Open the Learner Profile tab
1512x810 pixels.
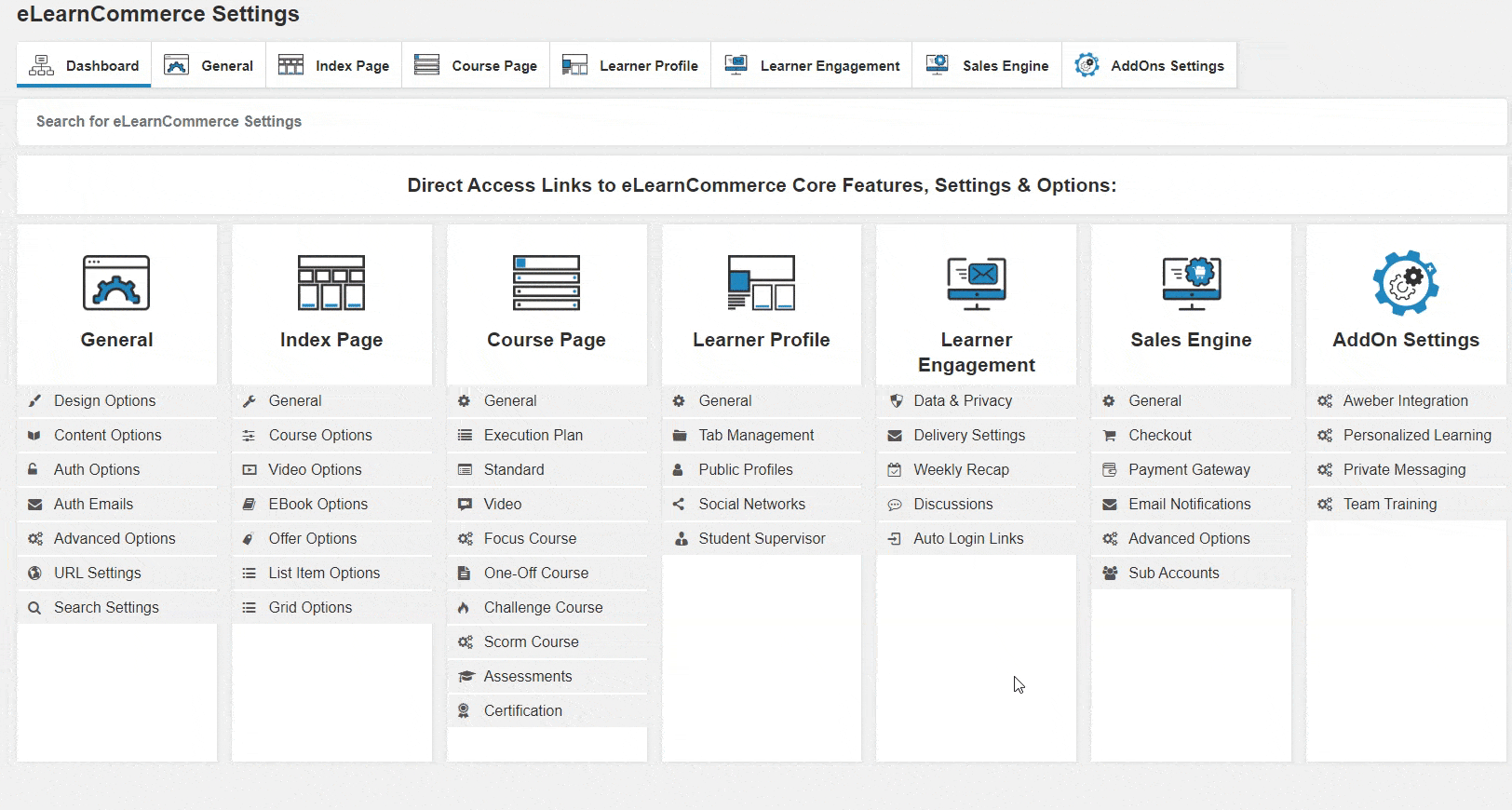630,65
